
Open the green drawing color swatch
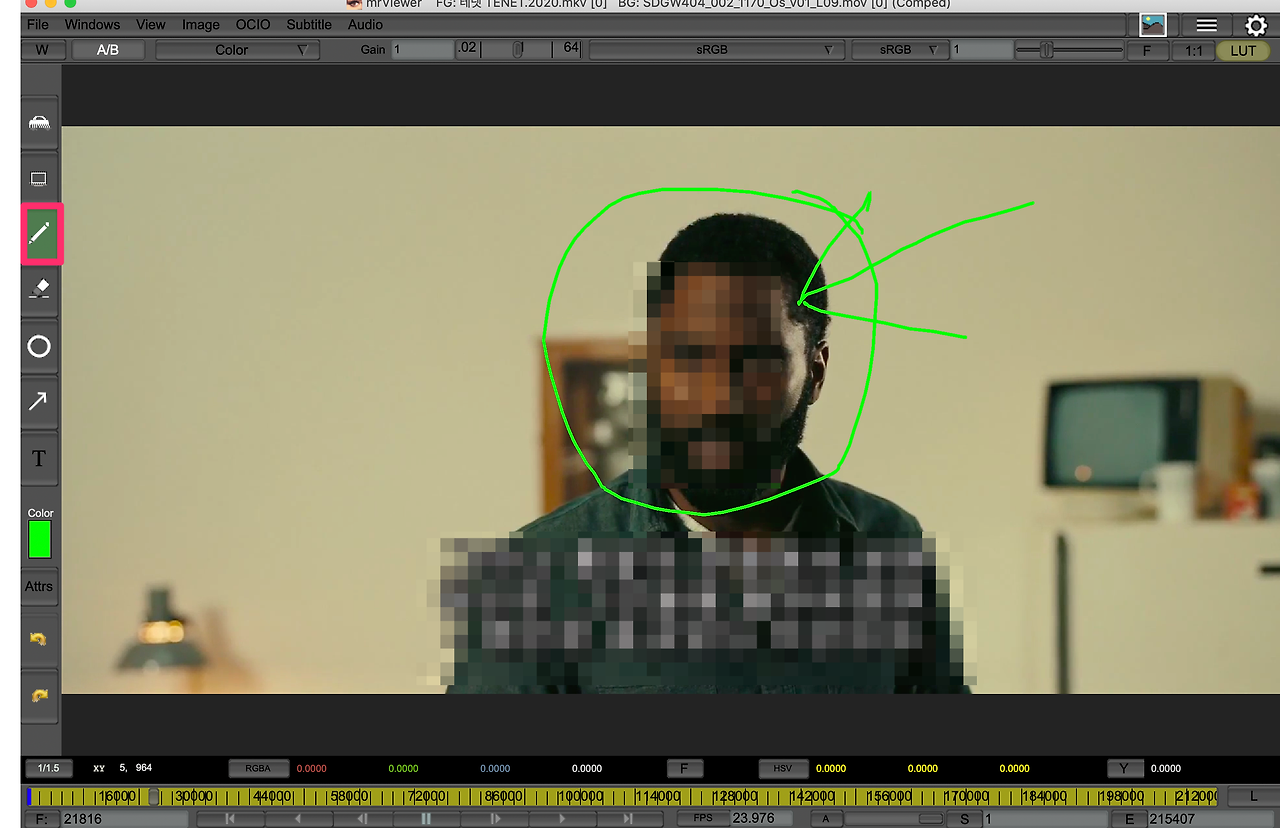(x=40, y=539)
